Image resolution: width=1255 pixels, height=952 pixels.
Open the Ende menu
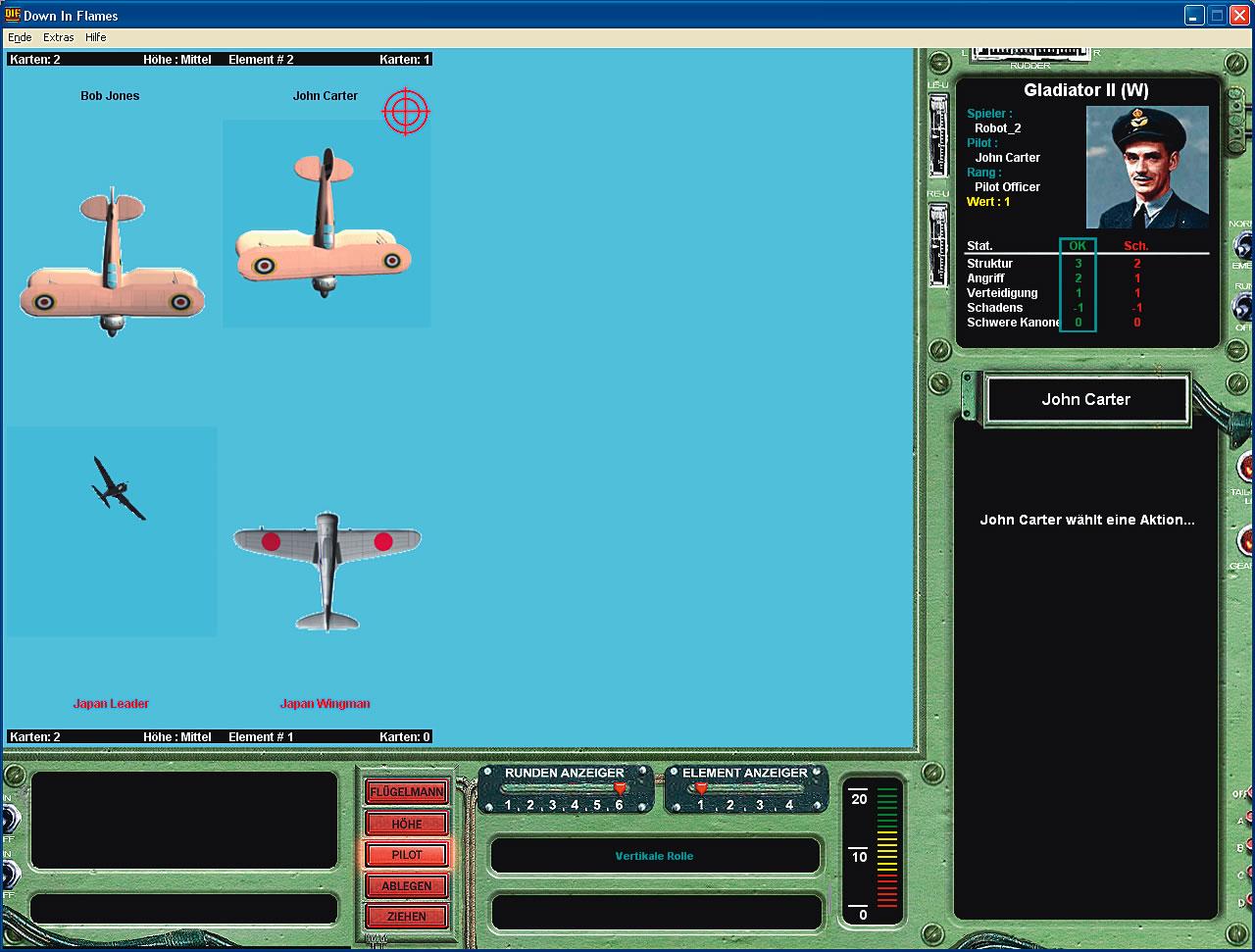tap(20, 37)
